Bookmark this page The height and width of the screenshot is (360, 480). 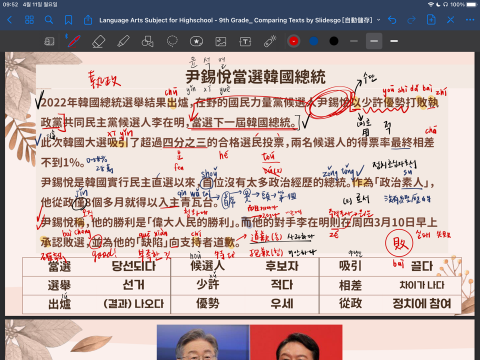[x=68, y=20]
